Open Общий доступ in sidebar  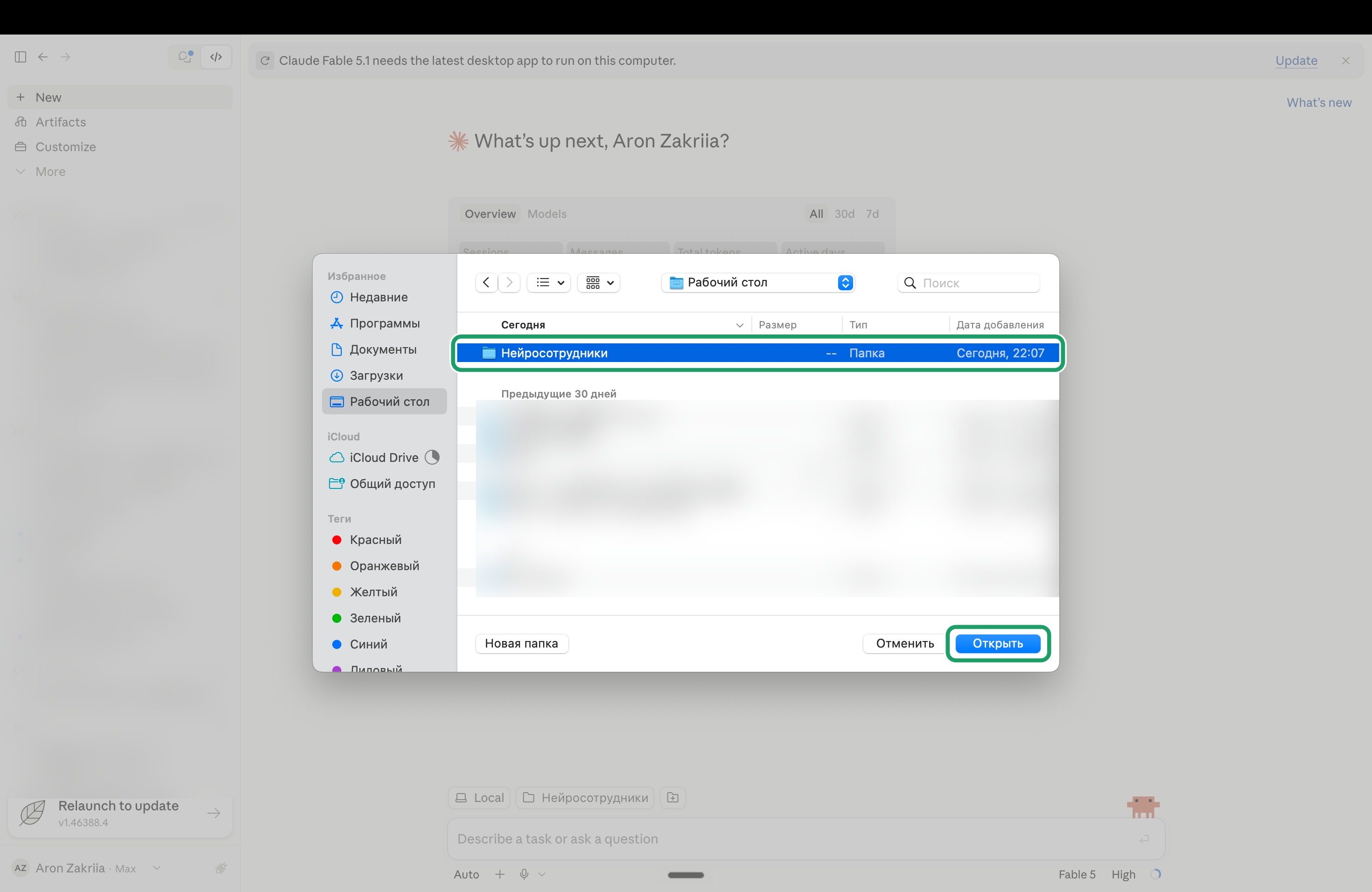click(384, 483)
